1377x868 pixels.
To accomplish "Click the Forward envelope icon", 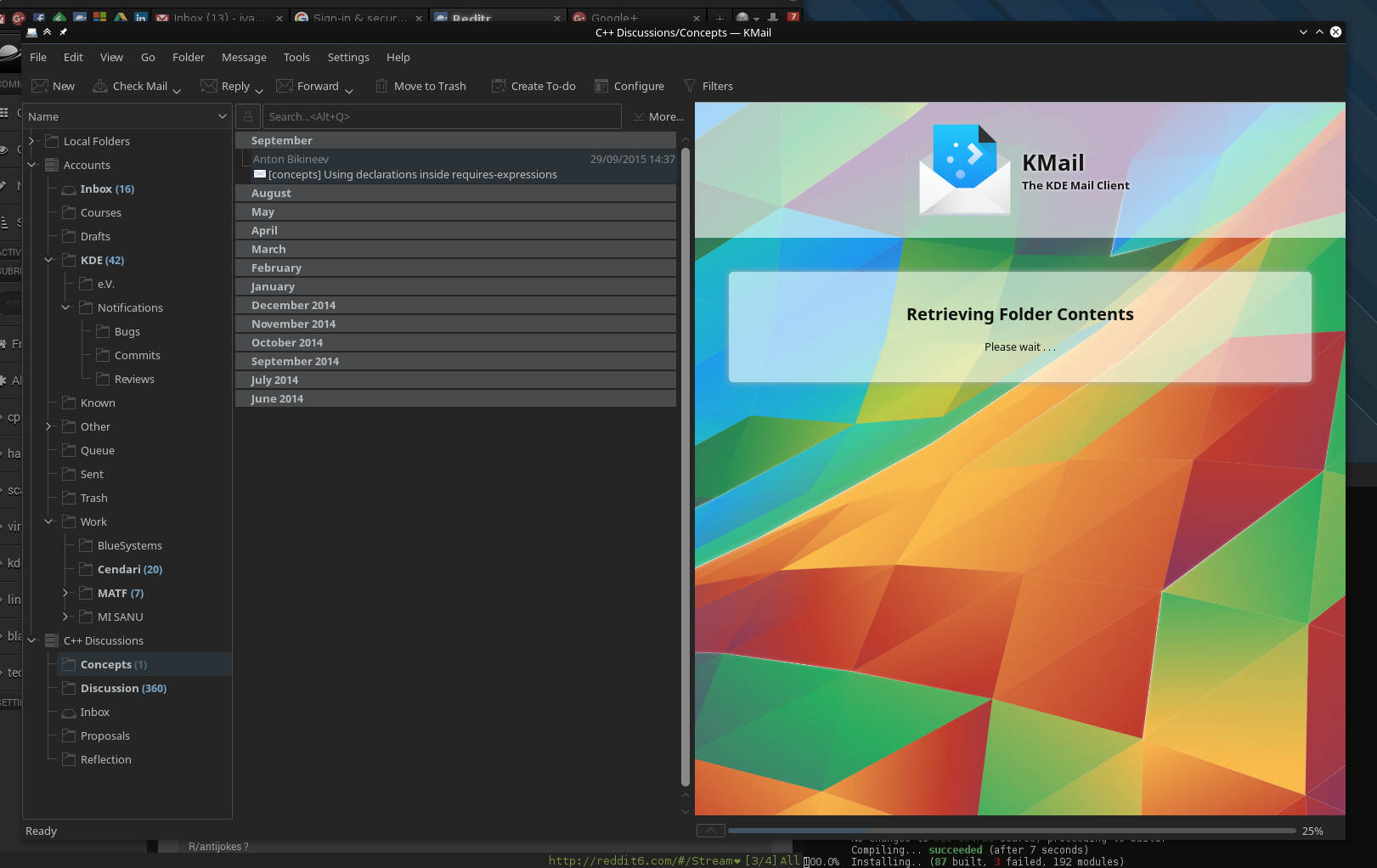I will (285, 86).
